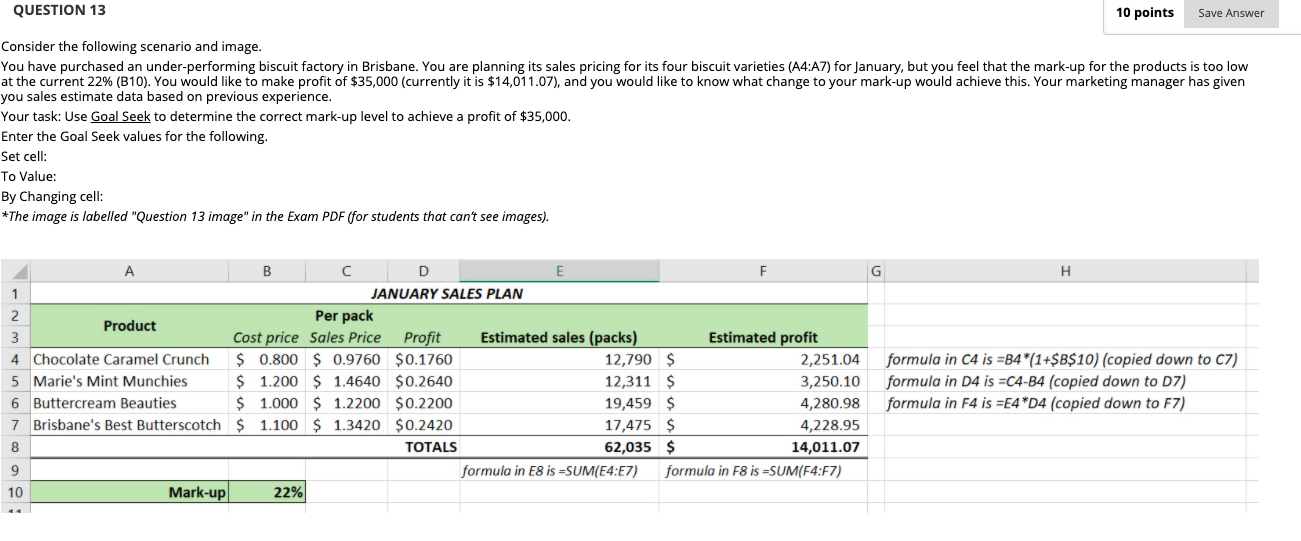
Task: Click estimated profit cell '3,250.10'
Action: (x=764, y=382)
